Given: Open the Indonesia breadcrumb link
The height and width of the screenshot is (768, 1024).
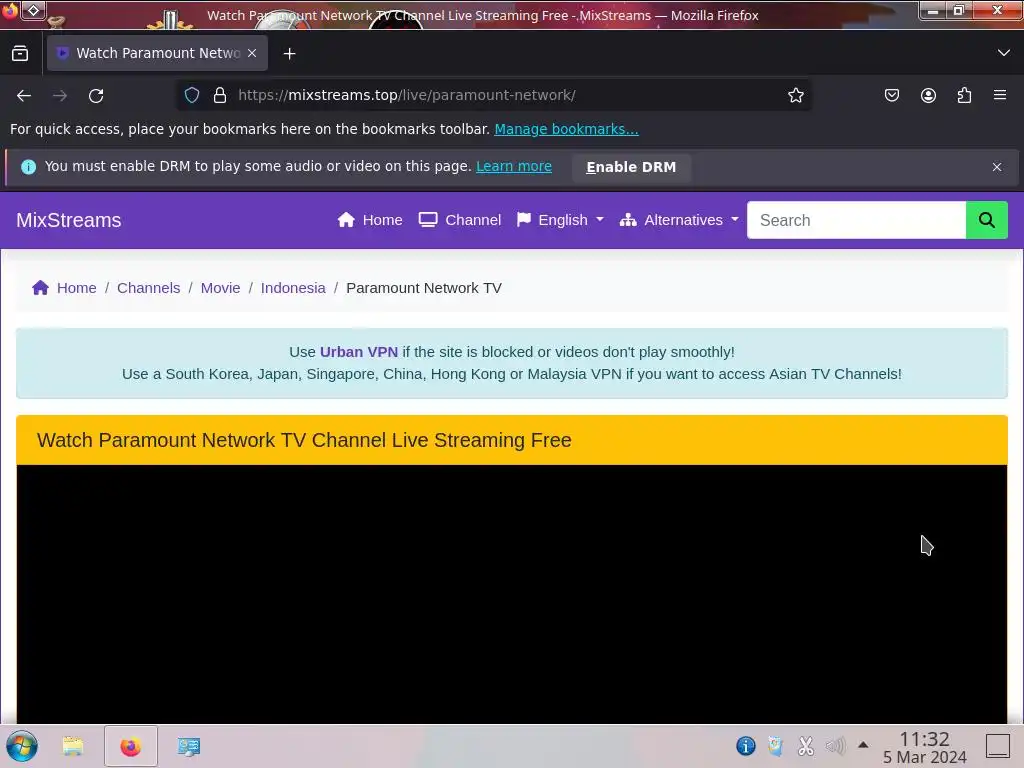Looking at the screenshot, I should pyautogui.click(x=293, y=288).
